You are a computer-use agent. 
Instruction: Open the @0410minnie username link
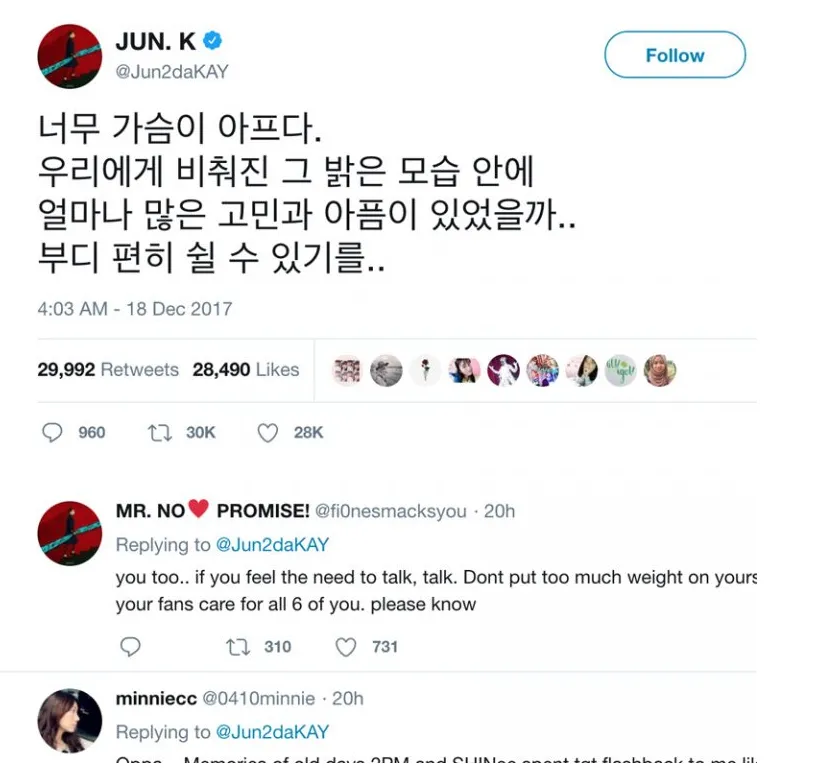point(259,699)
